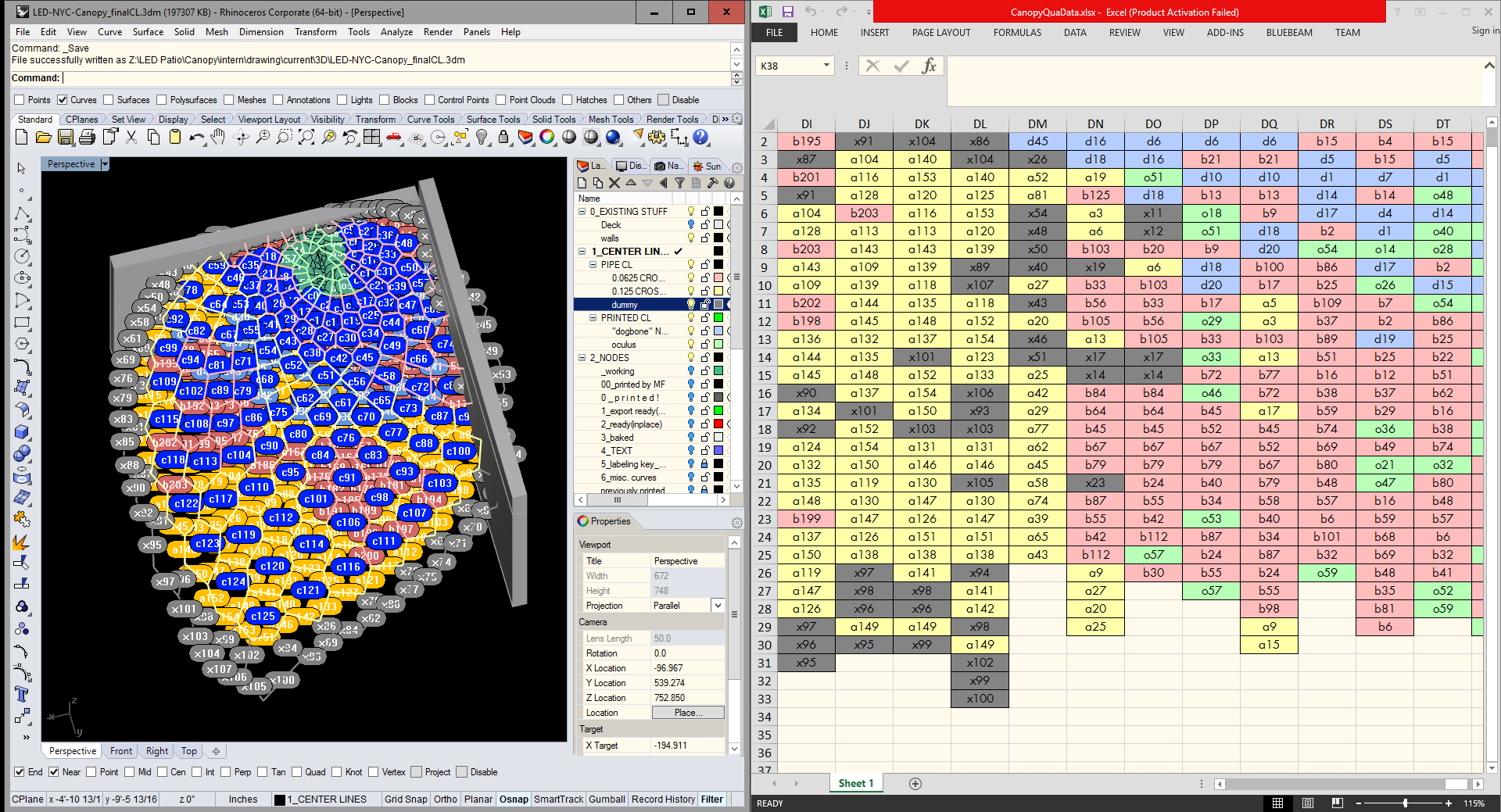Enable the Surfaces selection filter checkbox
The height and width of the screenshot is (812, 1501).
pos(109,100)
